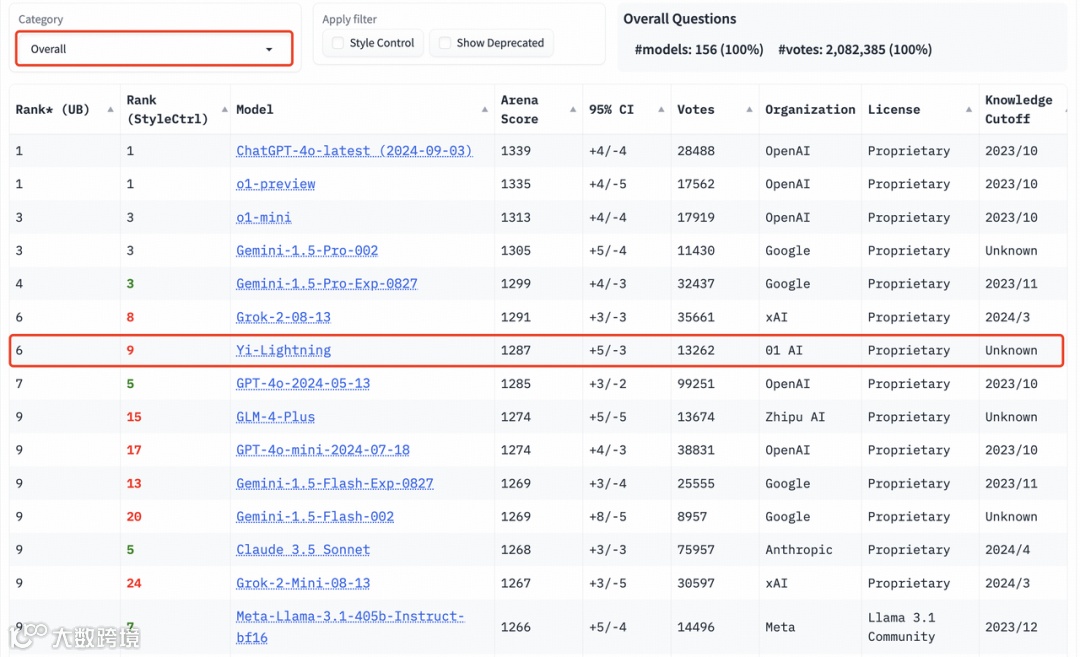Click the Meta organization cell
Screen dimensions: 1080x657
780,627
